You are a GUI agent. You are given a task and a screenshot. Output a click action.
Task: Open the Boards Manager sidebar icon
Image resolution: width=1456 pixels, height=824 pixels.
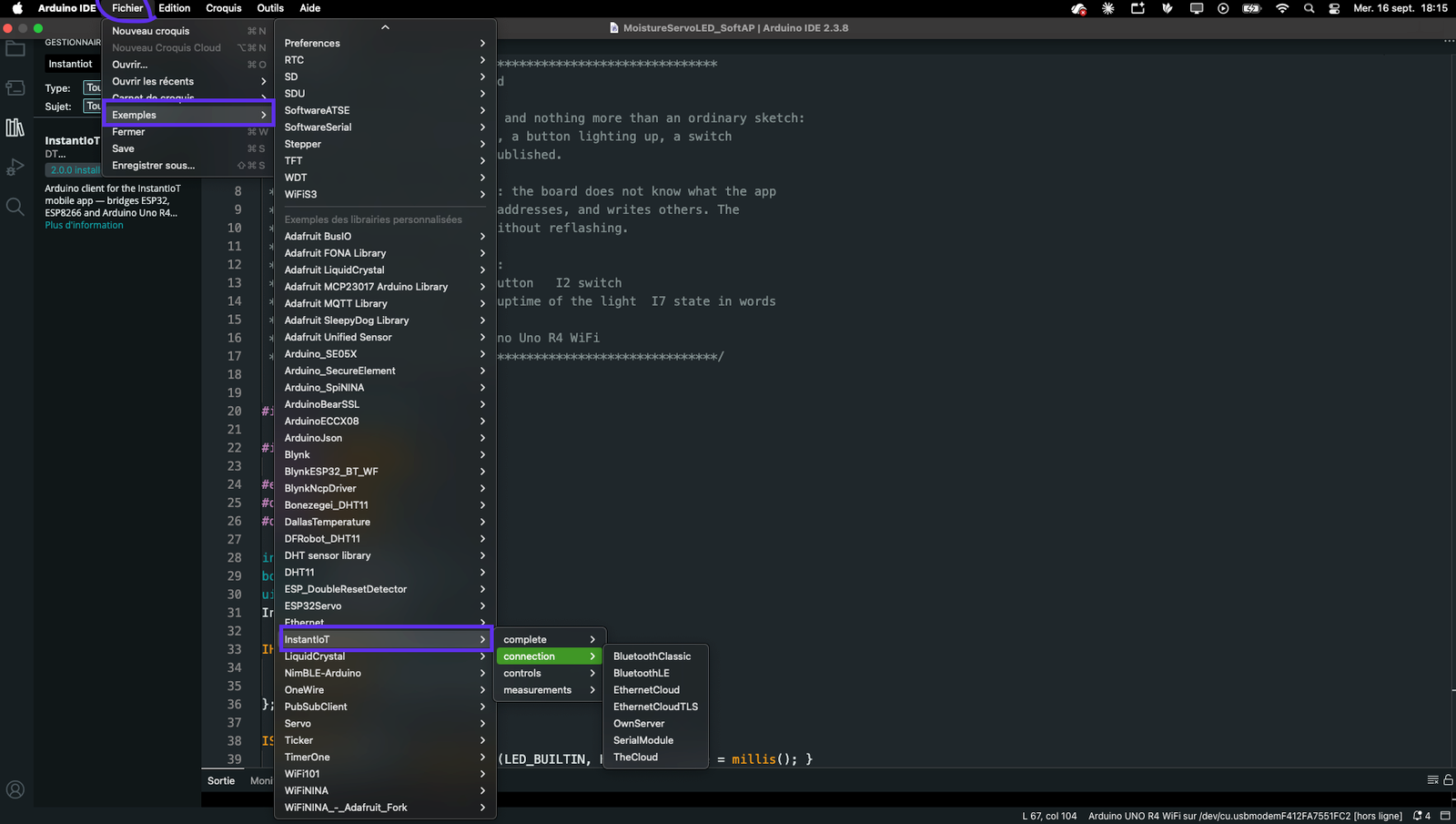(15, 88)
